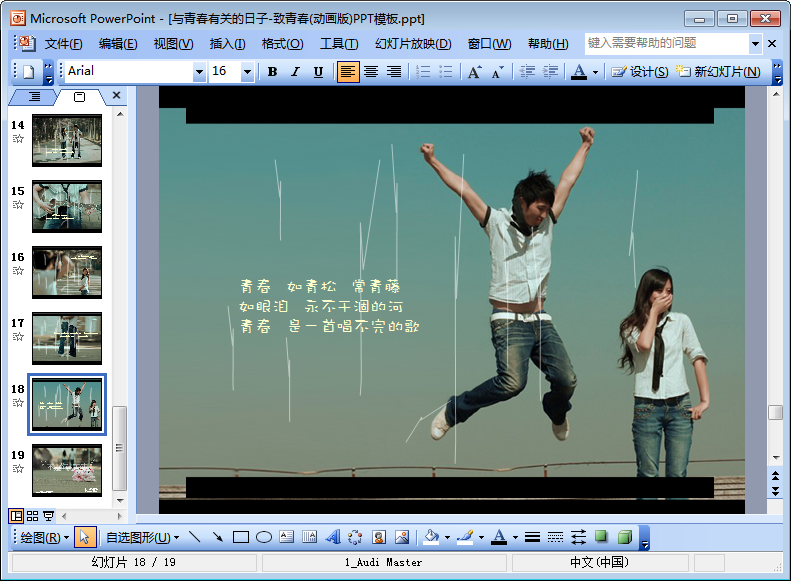Expand the font size 16 dropdown
The height and width of the screenshot is (581, 791).
tap(247, 72)
